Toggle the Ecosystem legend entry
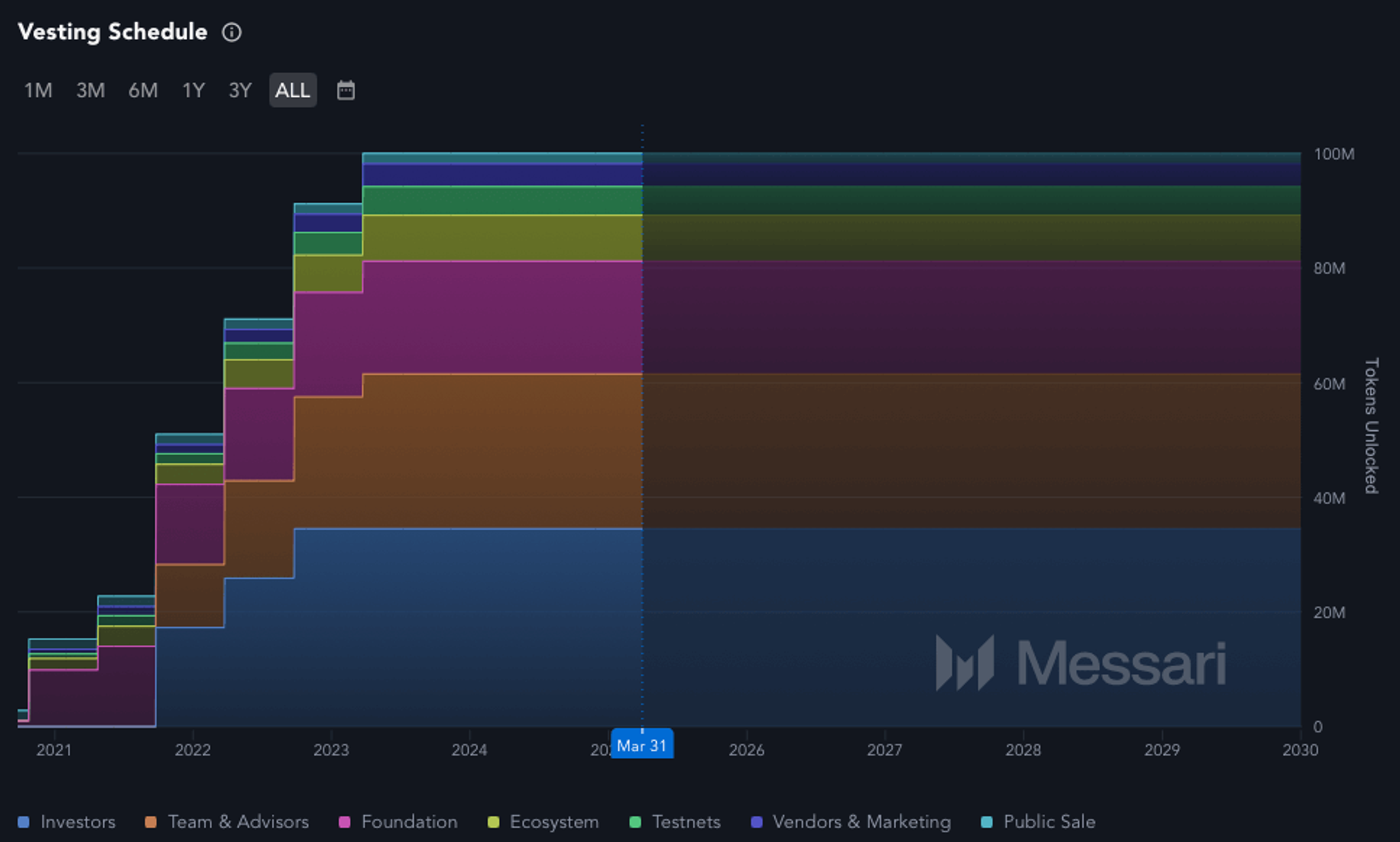The image size is (1400, 842). point(543,822)
